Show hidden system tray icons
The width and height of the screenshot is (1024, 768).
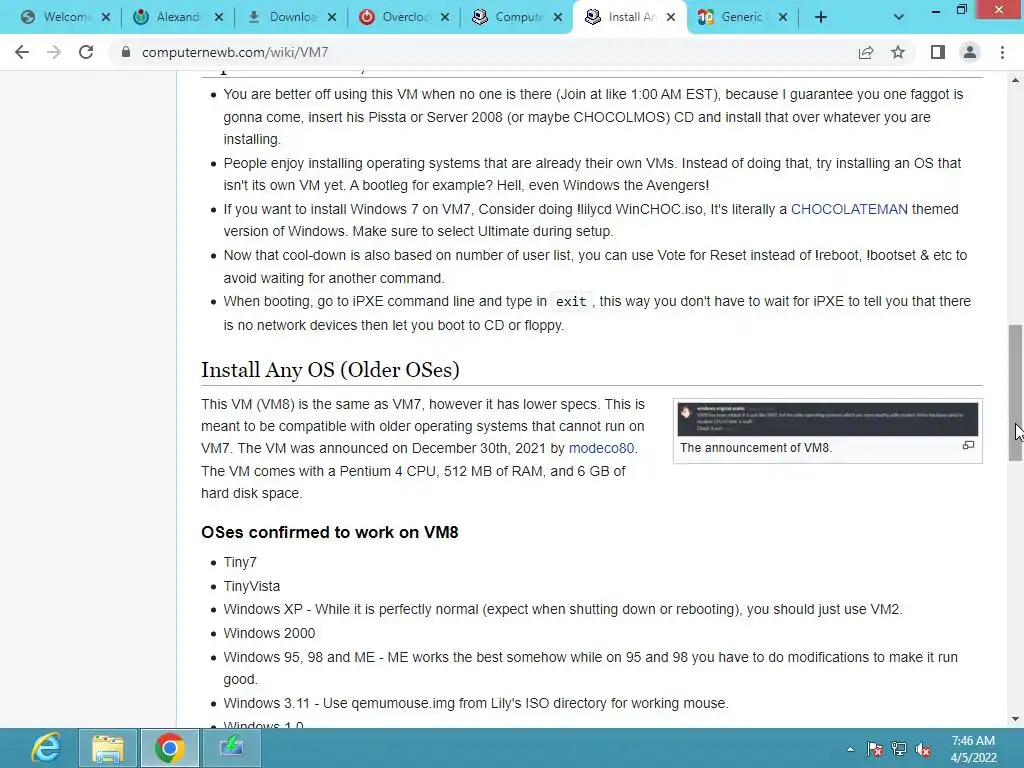(x=850, y=749)
